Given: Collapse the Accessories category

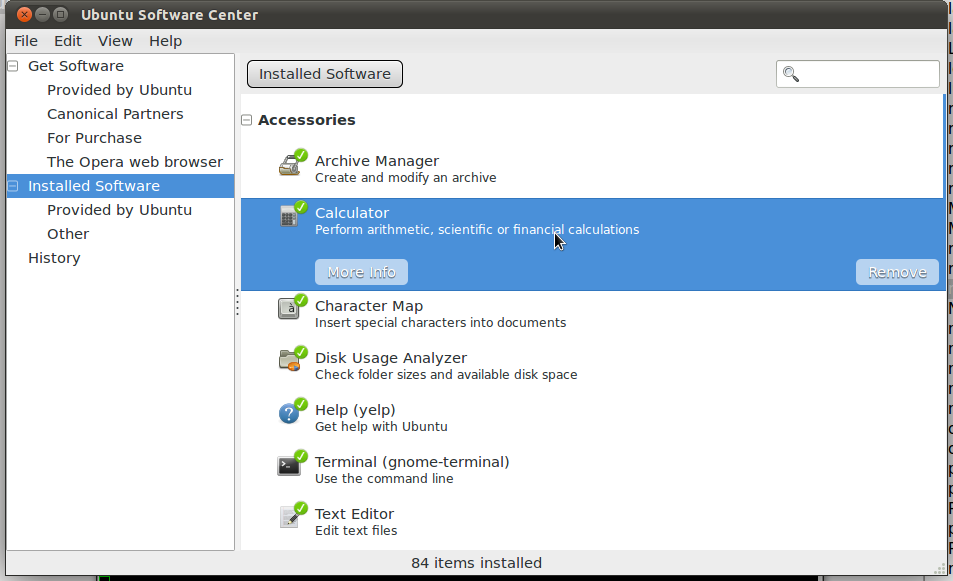Looking at the screenshot, I should tap(246, 120).
